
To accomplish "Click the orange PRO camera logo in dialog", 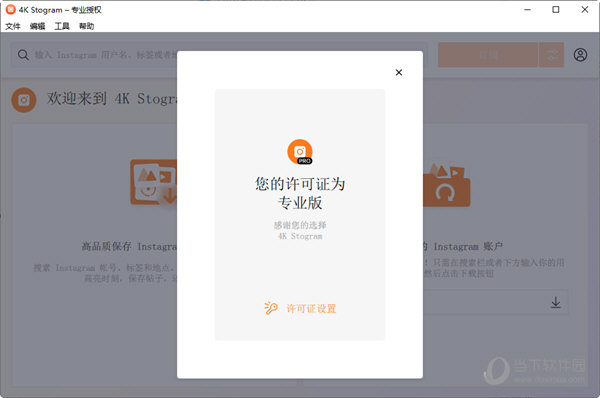I will click(300, 152).
